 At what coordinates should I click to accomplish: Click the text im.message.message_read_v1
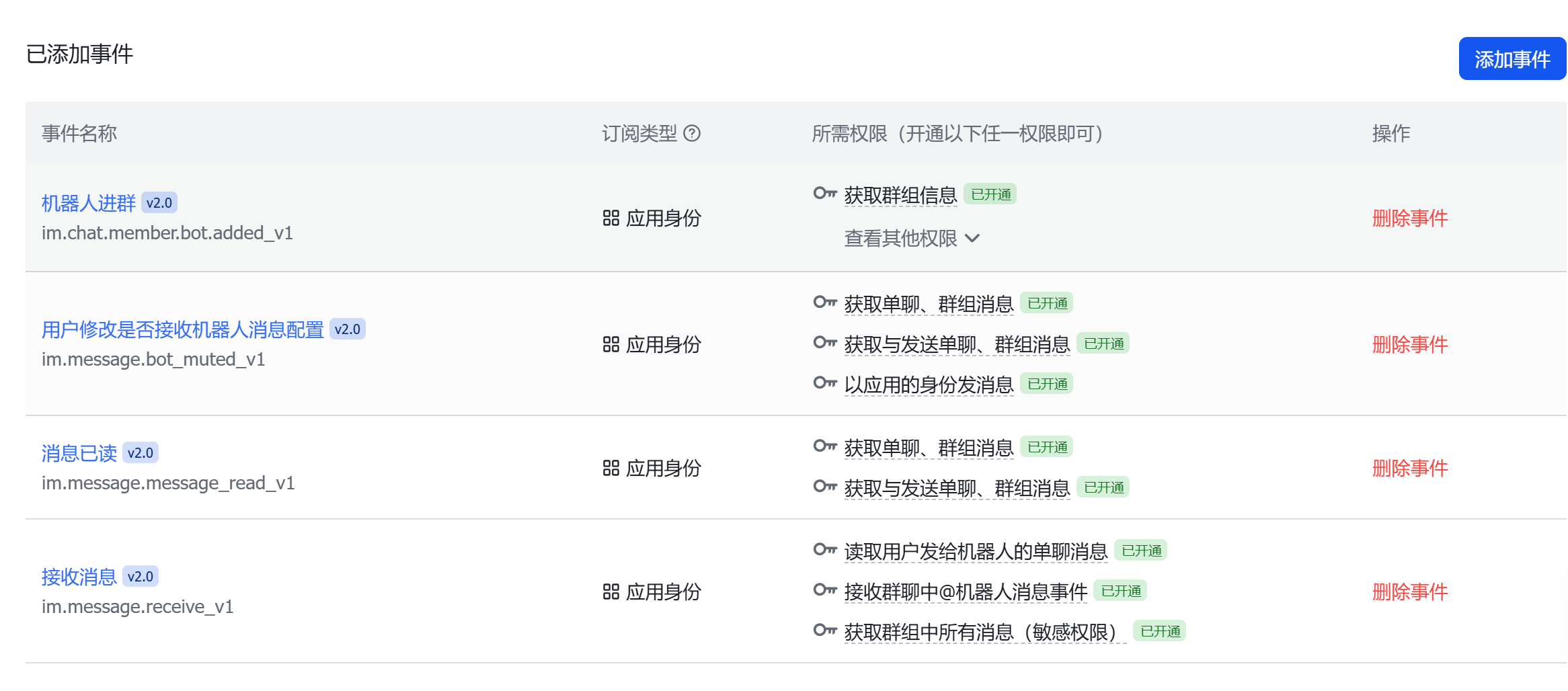pyautogui.click(x=168, y=483)
